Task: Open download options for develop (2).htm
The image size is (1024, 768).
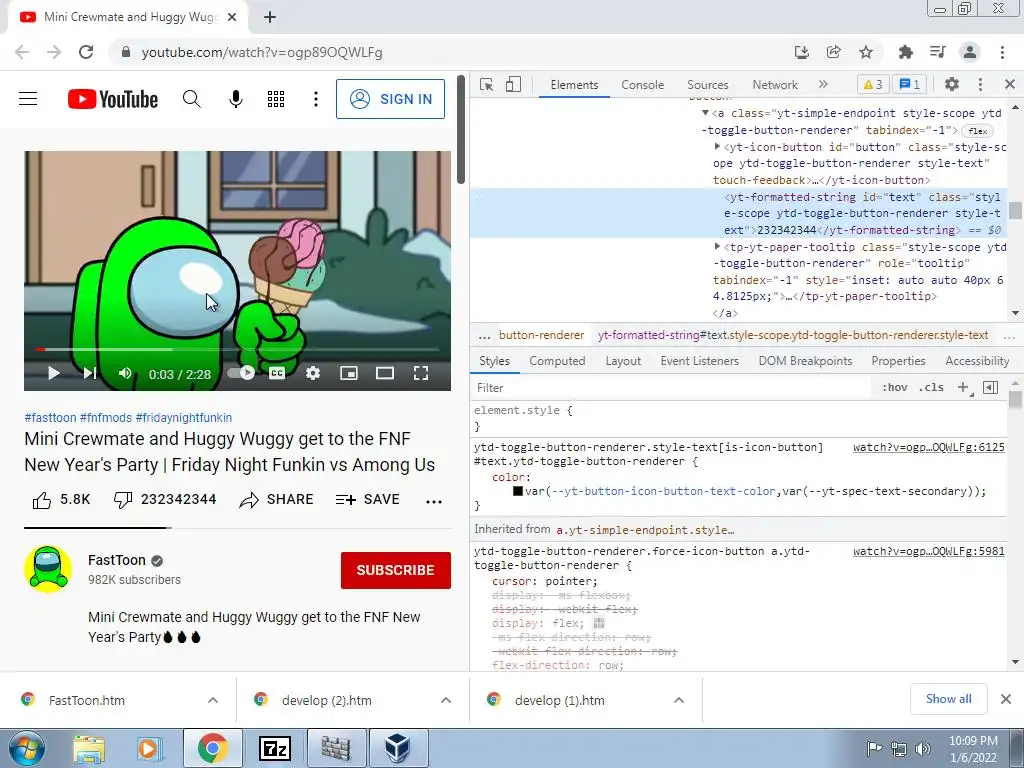Action: pyautogui.click(x=445, y=700)
